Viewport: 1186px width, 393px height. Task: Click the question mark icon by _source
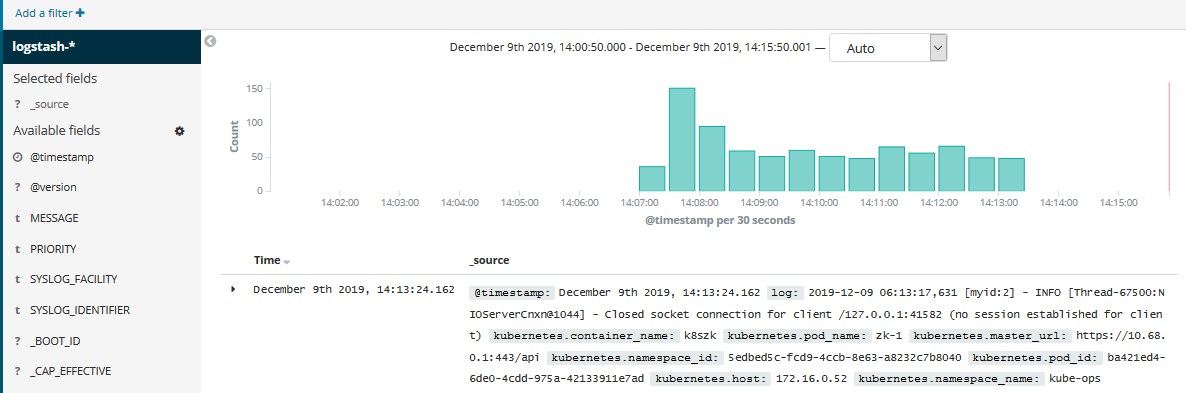17,105
